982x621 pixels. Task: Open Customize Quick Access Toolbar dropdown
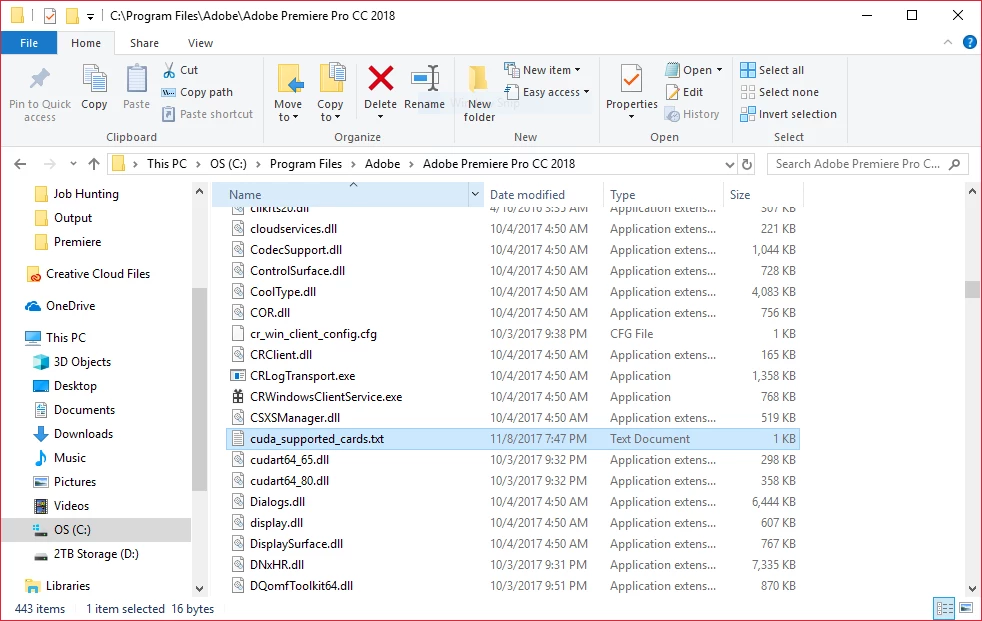[90, 17]
